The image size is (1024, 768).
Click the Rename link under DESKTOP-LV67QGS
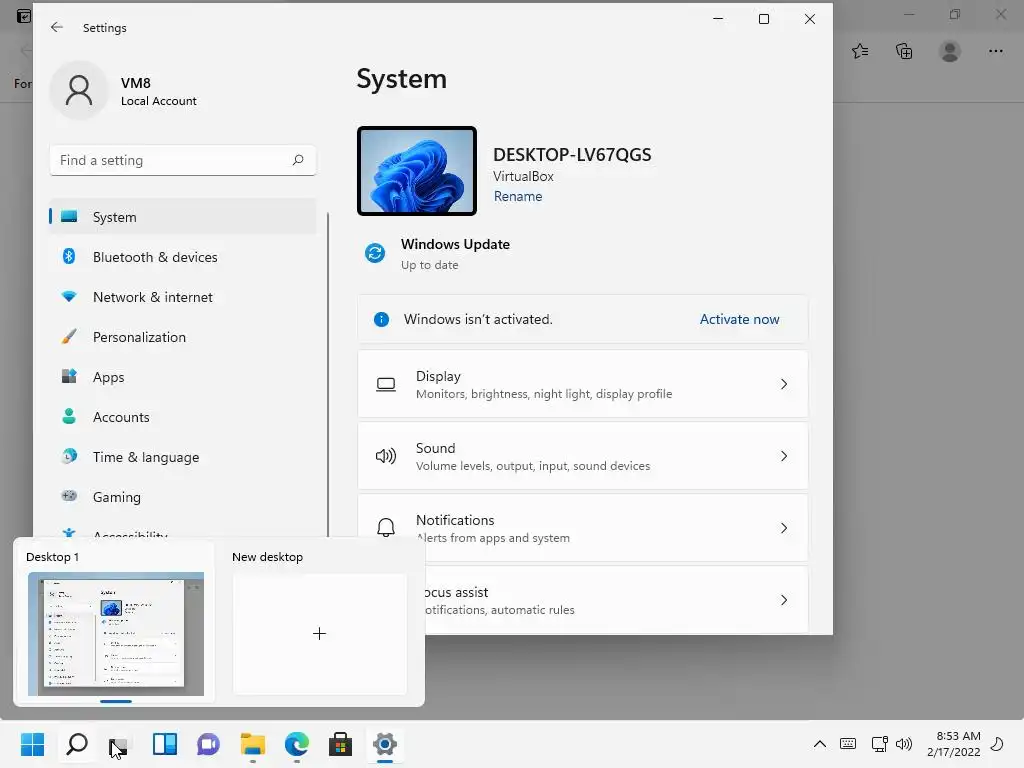pos(518,197)
